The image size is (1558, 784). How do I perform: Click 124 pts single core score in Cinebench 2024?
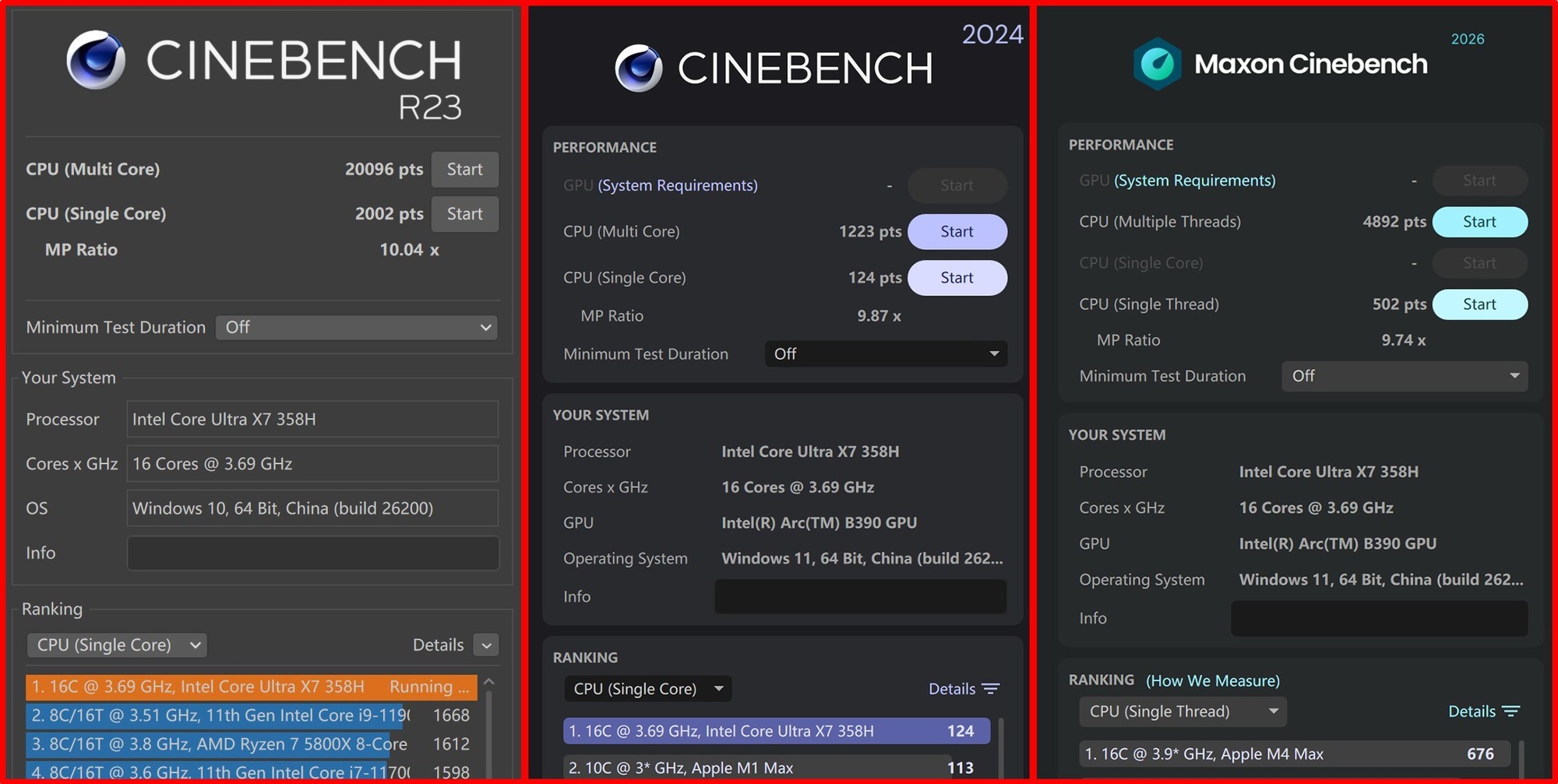[x=875, y=278]
